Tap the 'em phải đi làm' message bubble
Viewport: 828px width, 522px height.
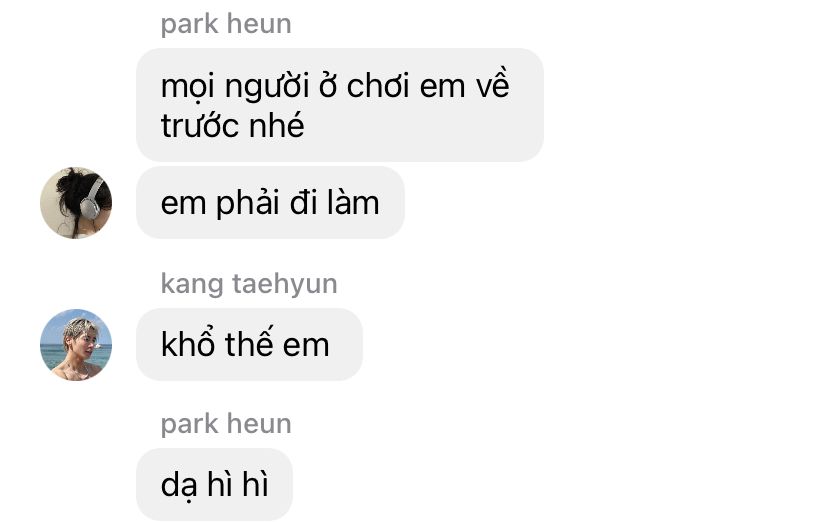270,203
